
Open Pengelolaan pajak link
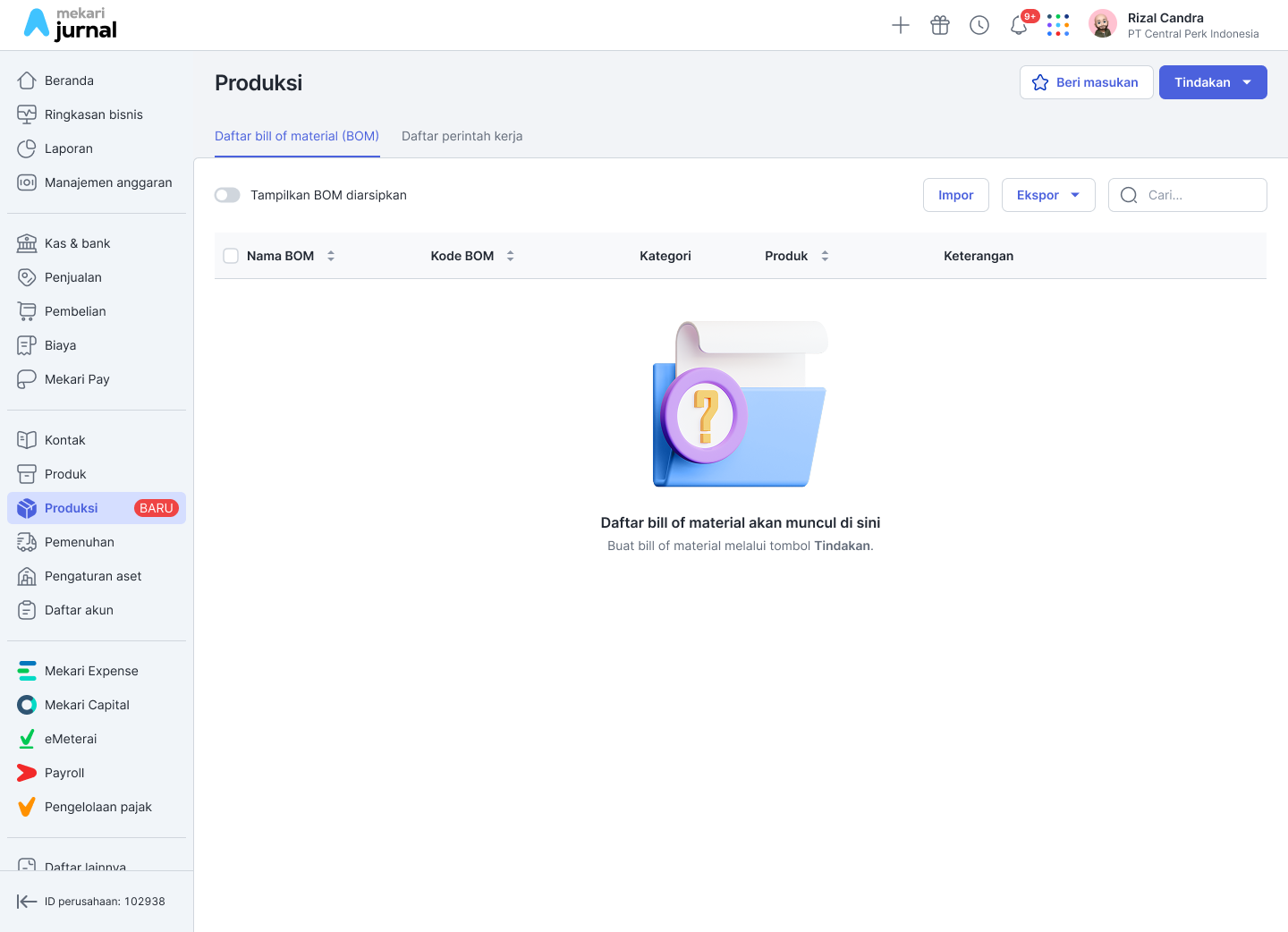[x=97, y=807]
